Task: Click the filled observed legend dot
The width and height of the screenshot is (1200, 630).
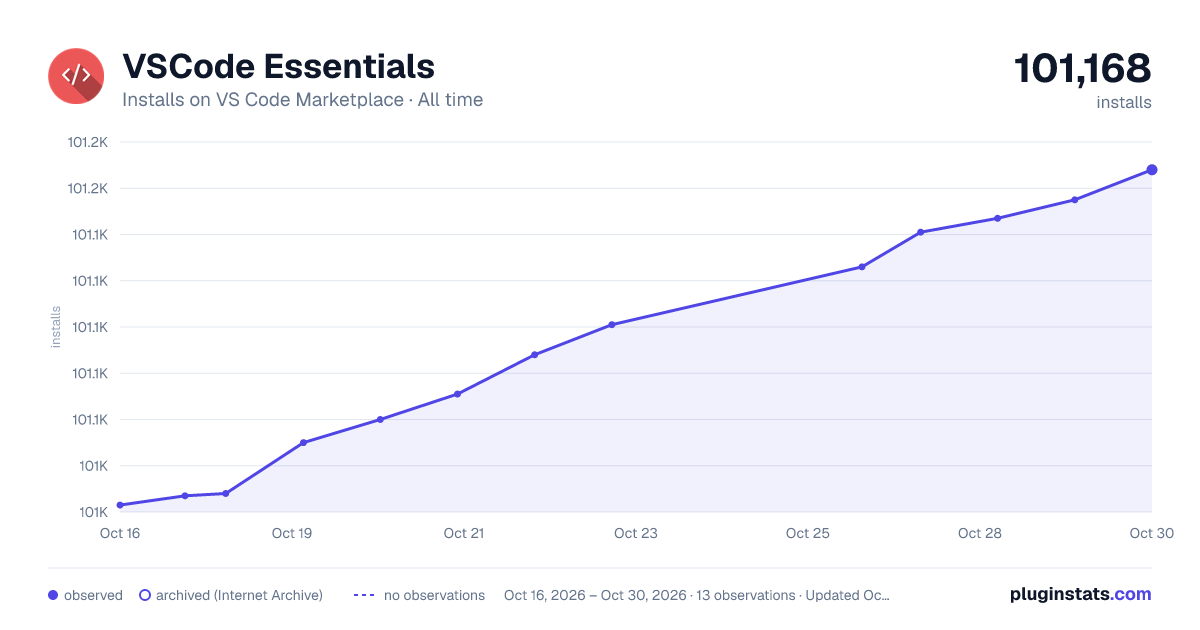Action: tap(53, 595)
